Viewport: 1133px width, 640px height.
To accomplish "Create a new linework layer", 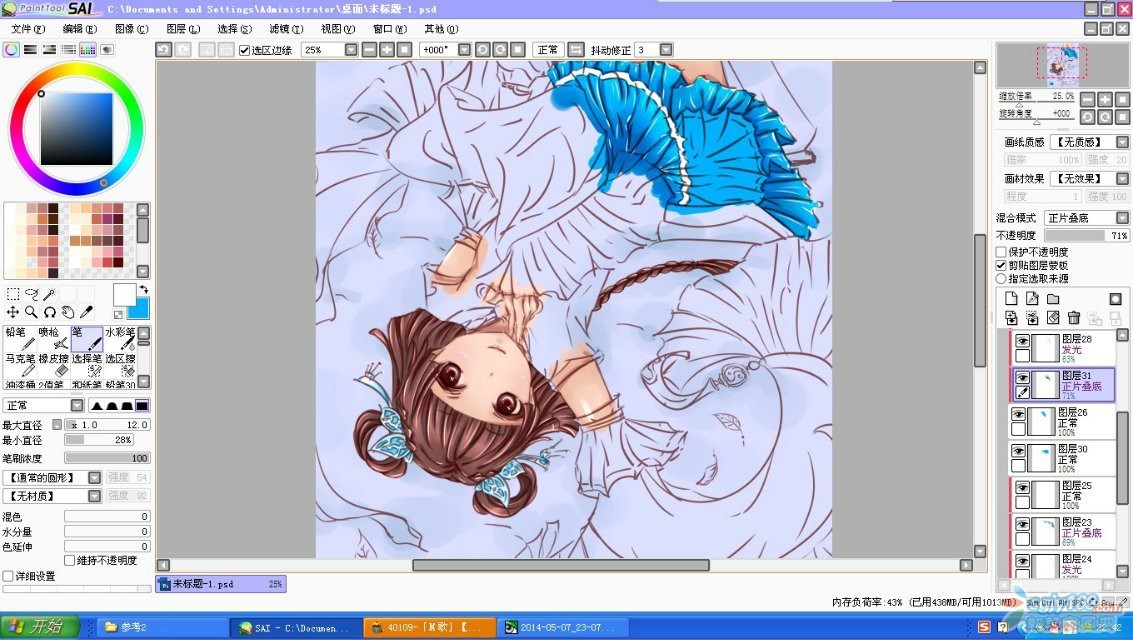I will click(x=1032, y=298).
